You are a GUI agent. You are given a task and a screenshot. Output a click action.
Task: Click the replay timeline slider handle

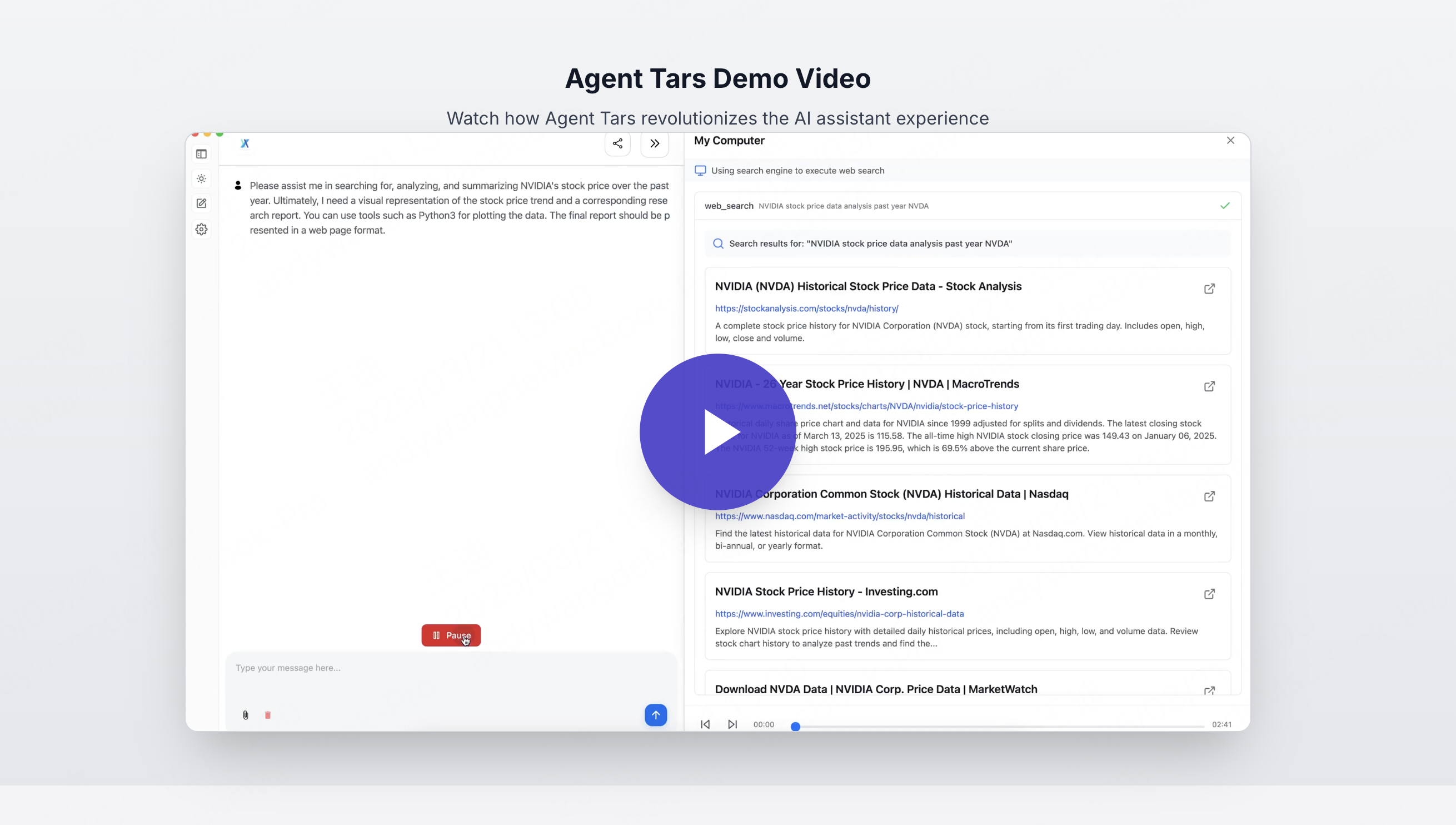point(795,727)
